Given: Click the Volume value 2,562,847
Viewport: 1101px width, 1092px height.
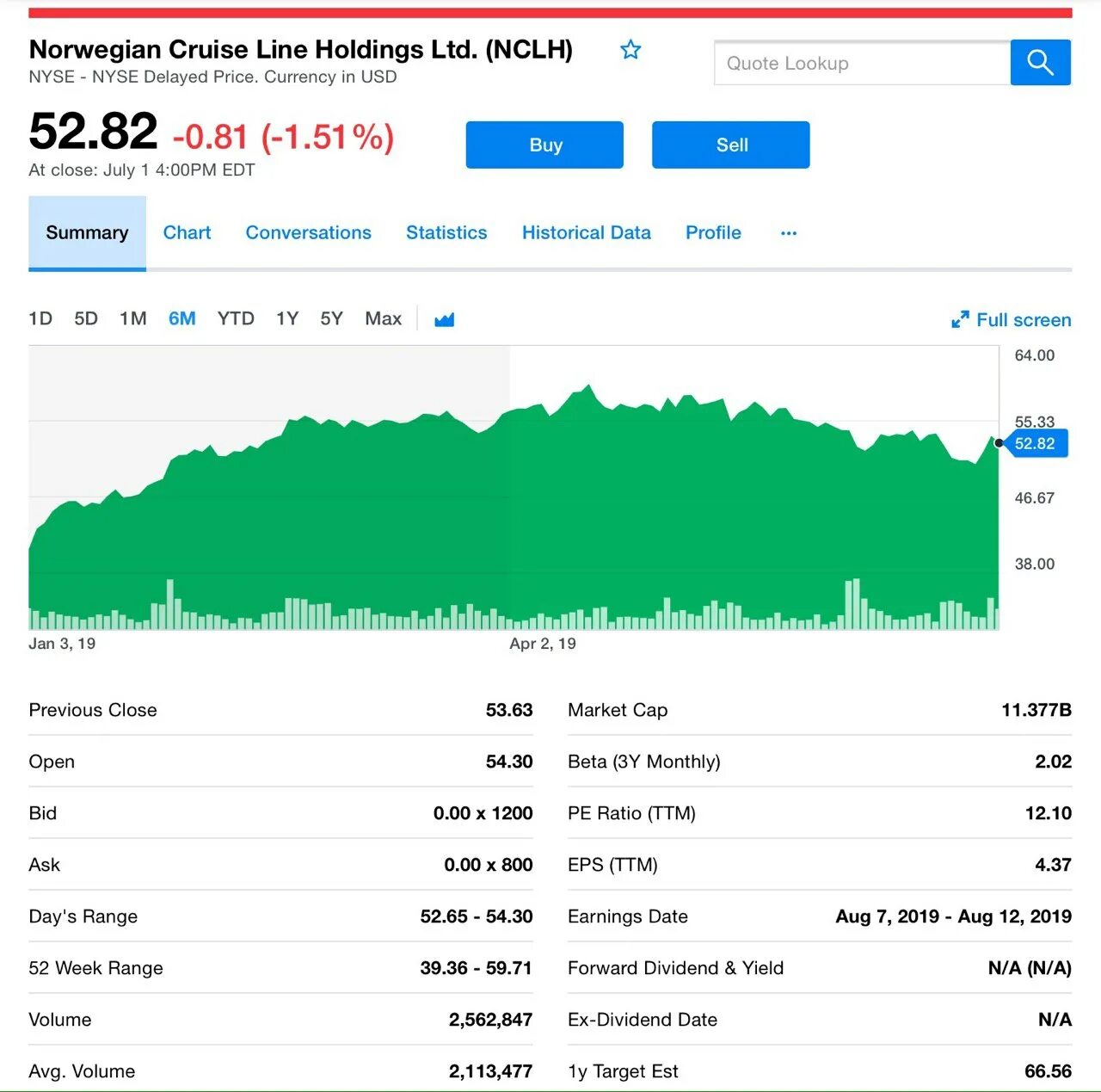Looking at the screenshot, I should [x=490, y=1020].
